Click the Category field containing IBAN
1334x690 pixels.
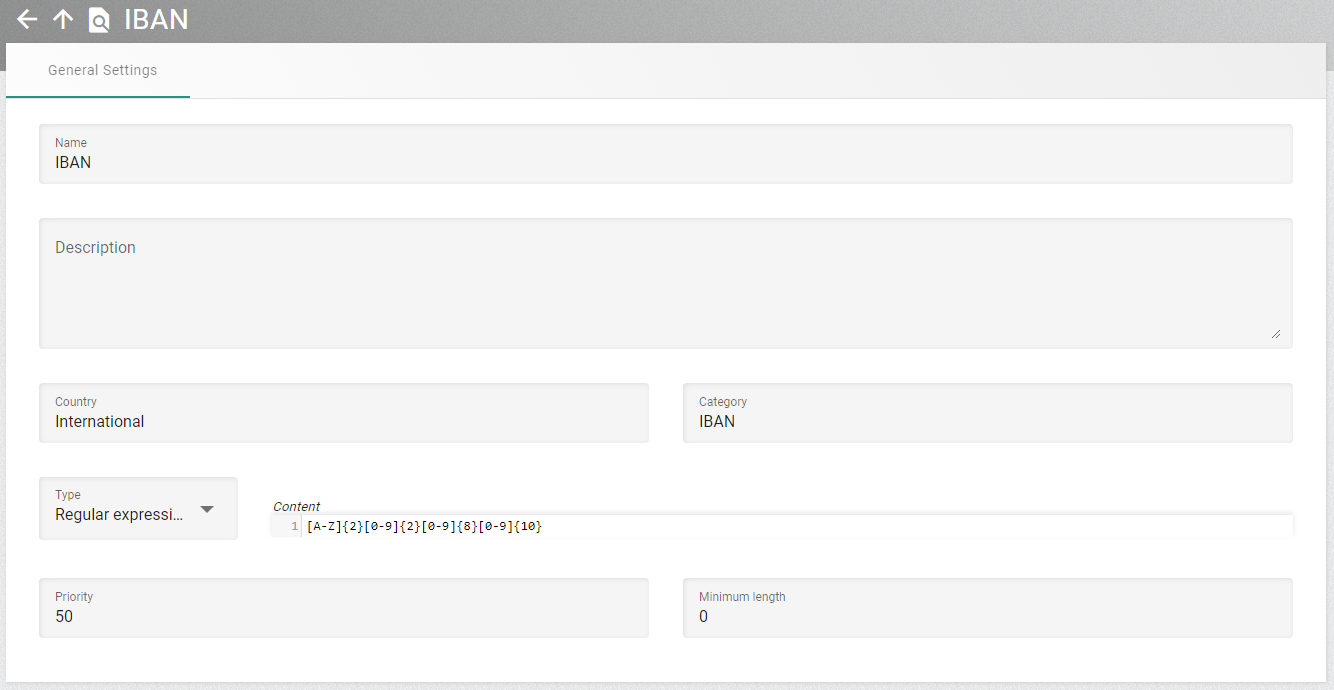[987, 421]
